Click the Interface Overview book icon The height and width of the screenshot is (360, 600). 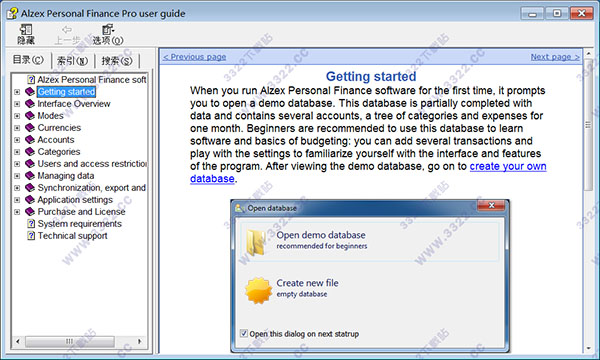point(30,104)
